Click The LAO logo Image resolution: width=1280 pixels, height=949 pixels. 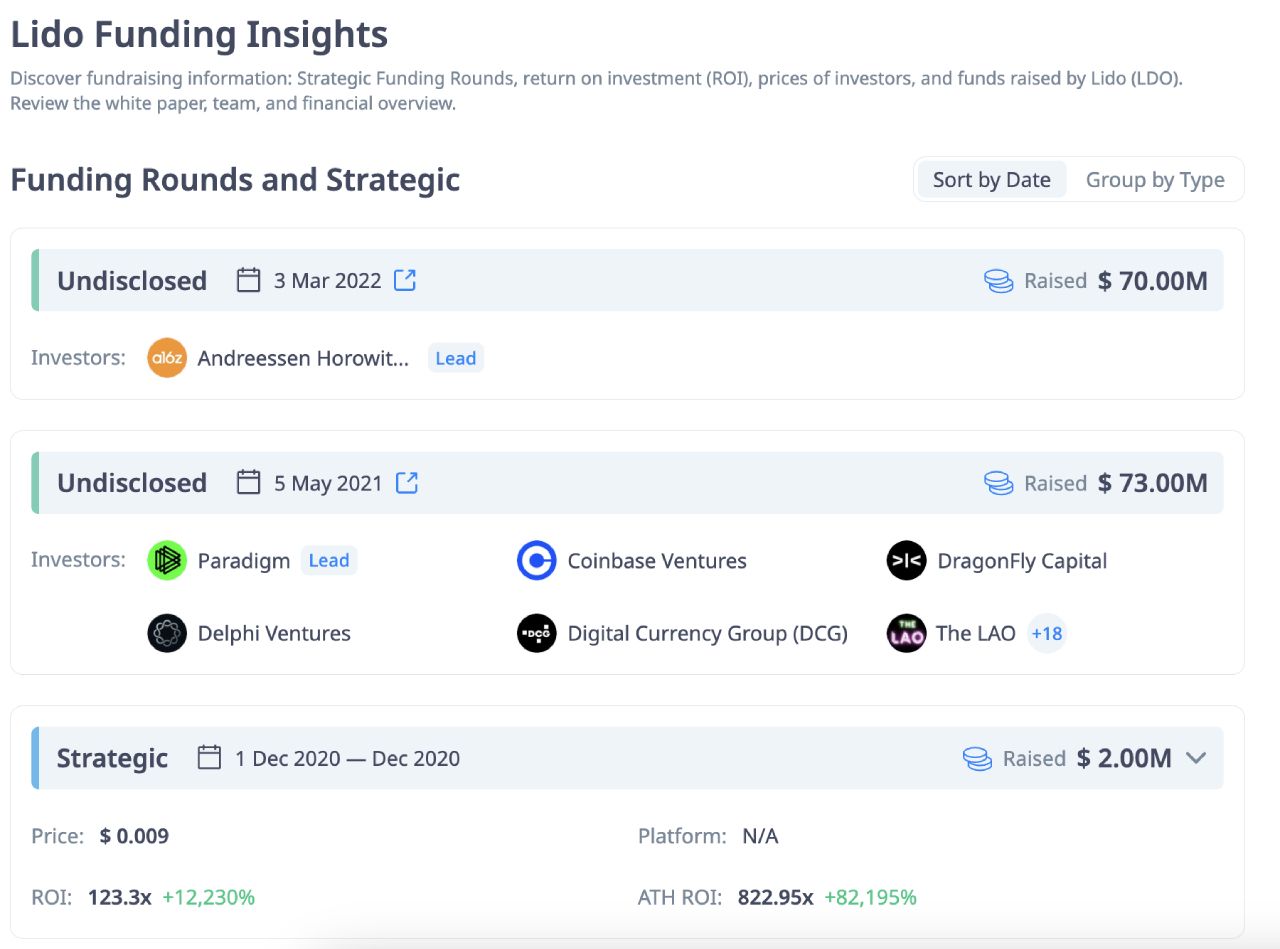[x=907, y=633]
